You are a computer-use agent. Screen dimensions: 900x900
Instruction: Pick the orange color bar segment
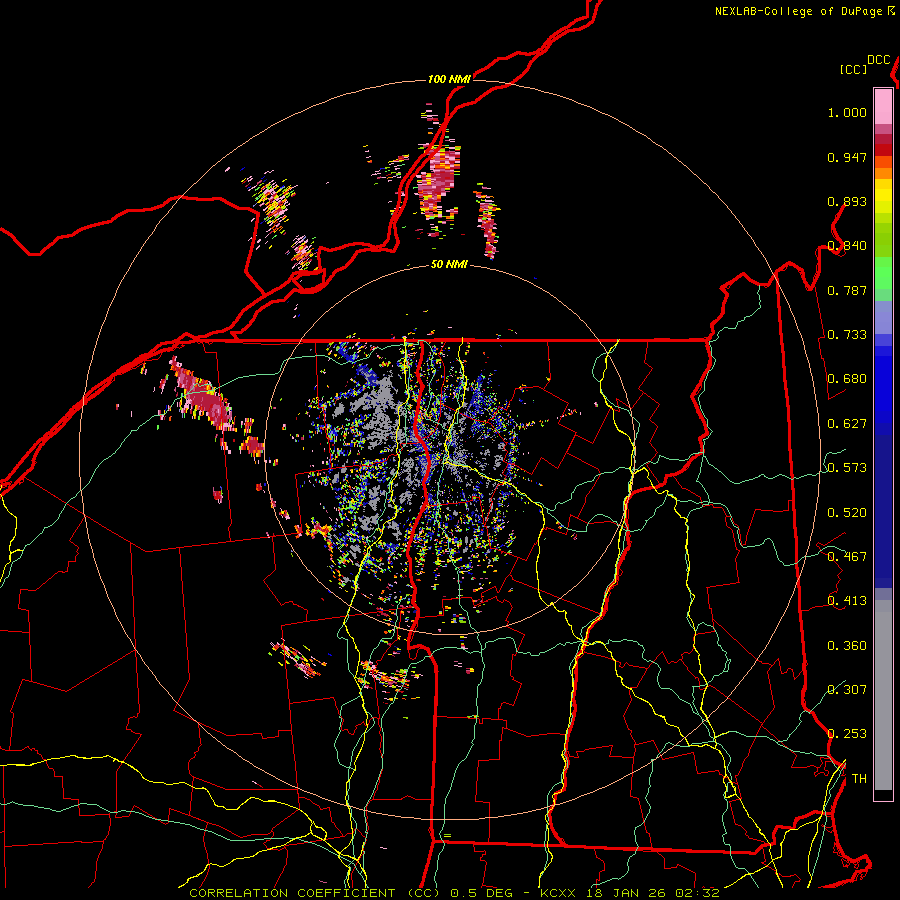[883, 173]
